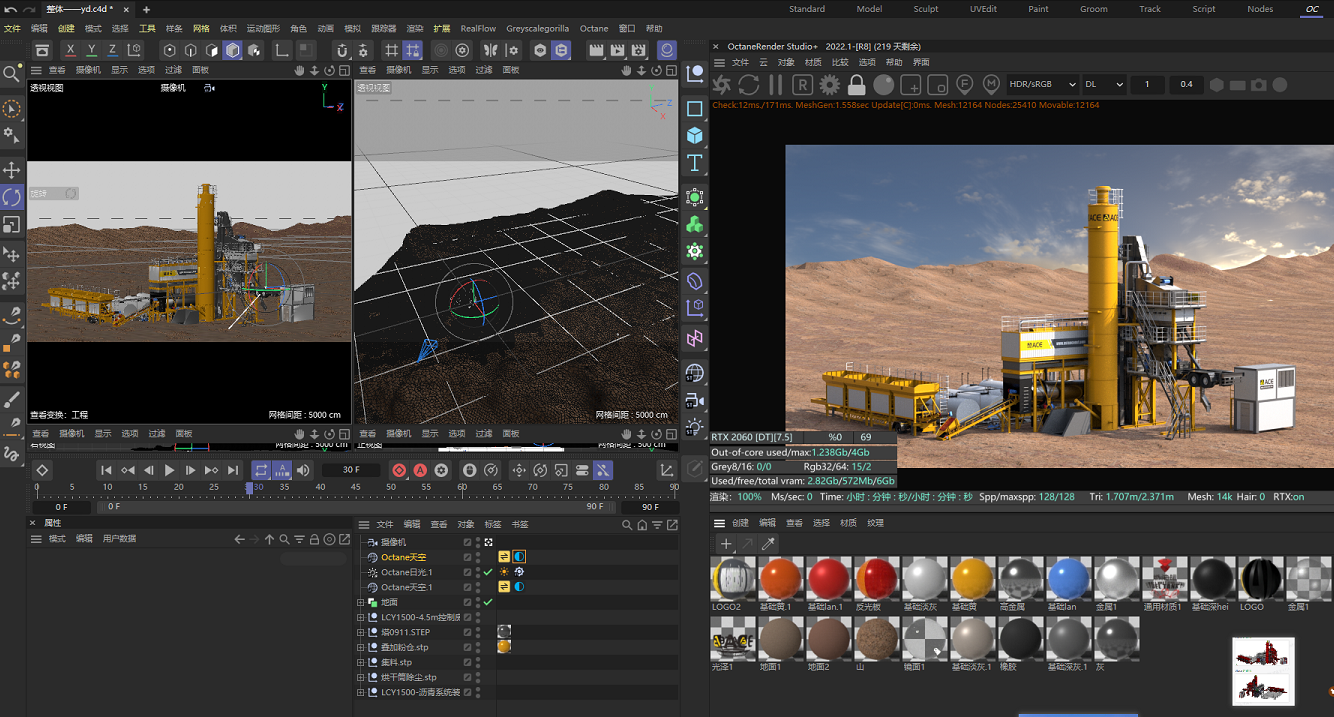
Task: Switch to the Sculpt layout tab
Action: coord(926,9)
